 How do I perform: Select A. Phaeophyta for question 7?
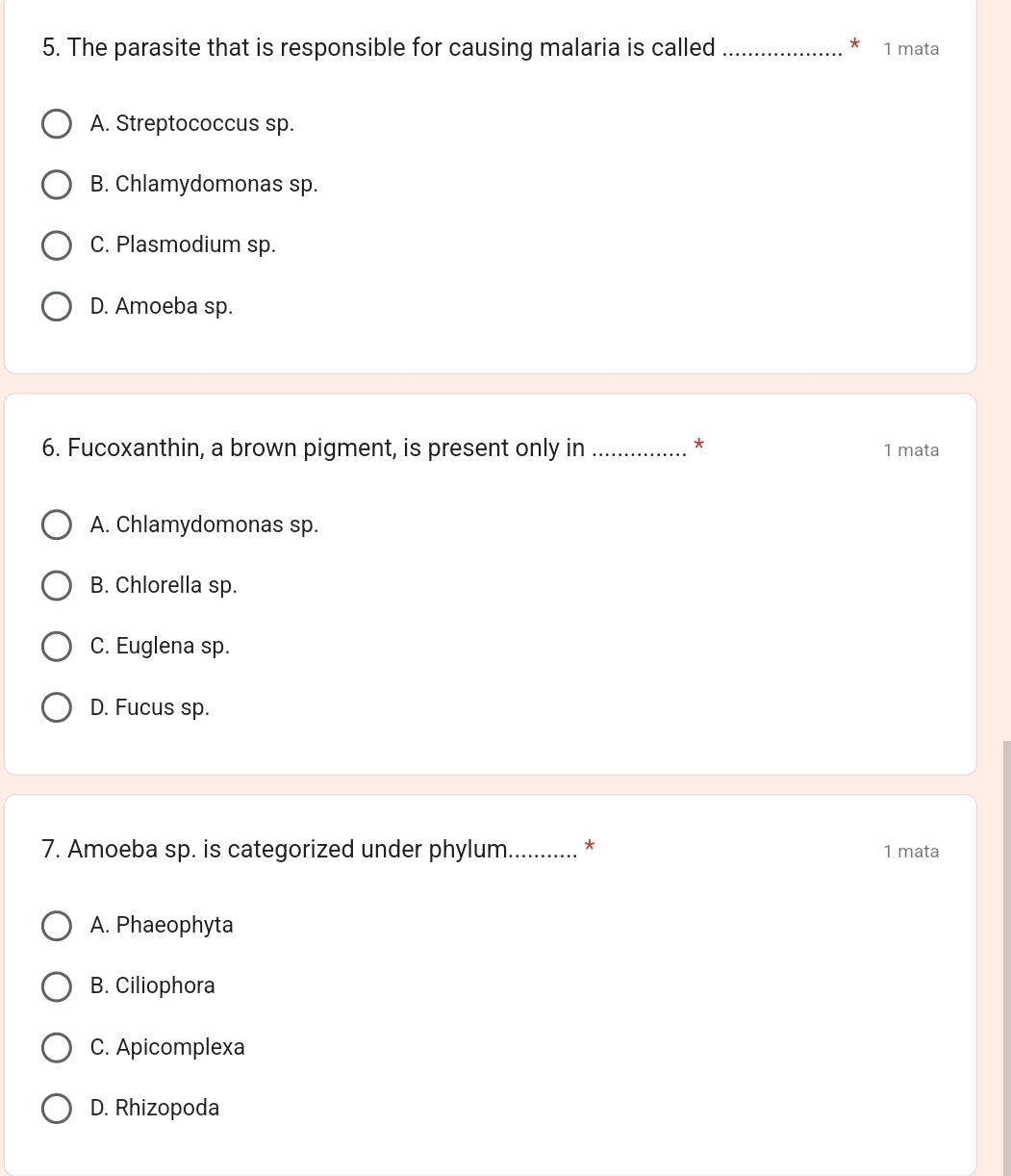point(57,926)
